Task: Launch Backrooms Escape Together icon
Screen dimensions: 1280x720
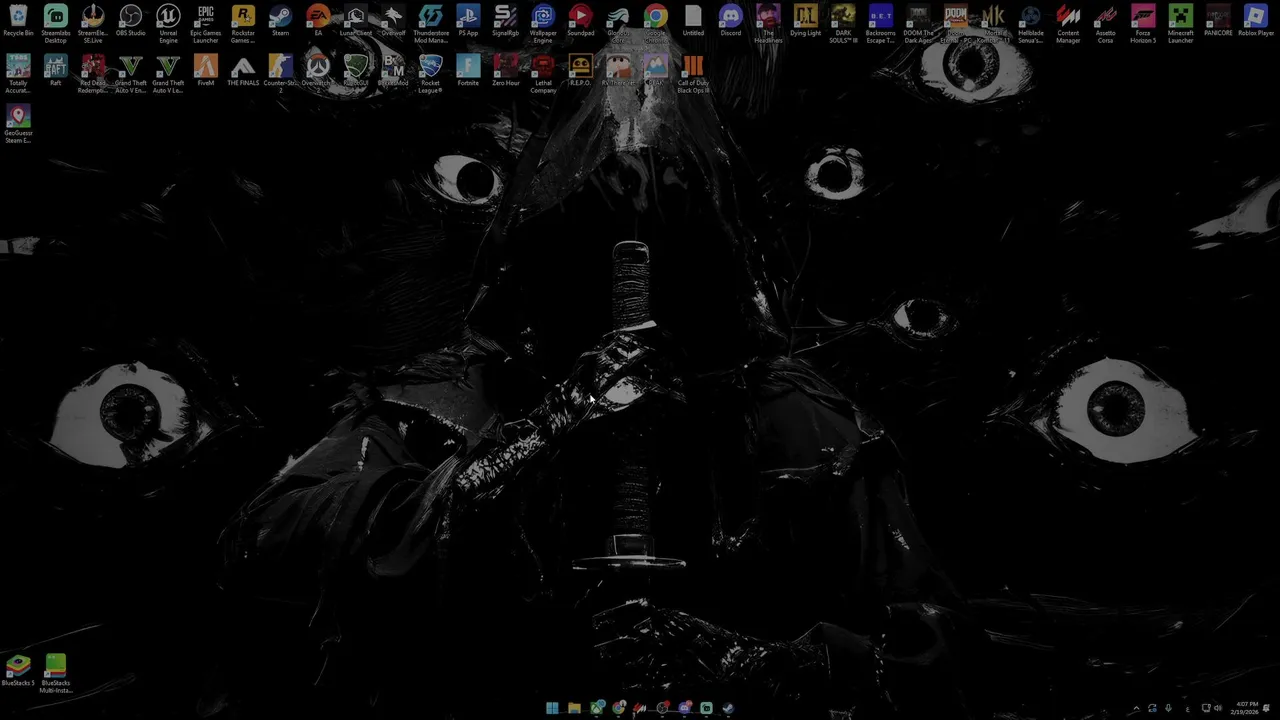Action: [x=881, y=24]
